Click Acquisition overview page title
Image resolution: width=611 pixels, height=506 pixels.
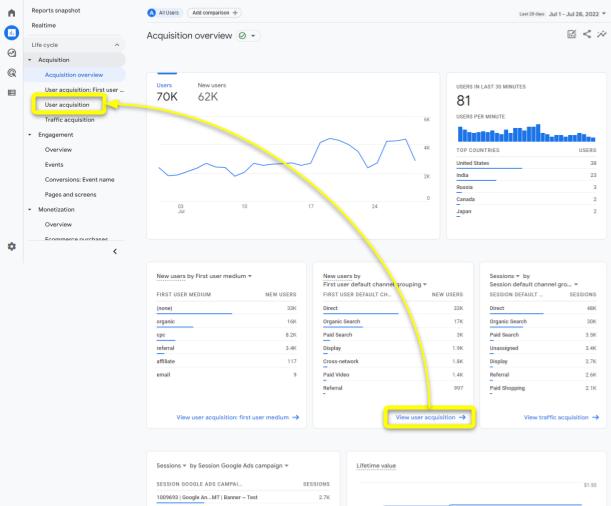(189, 36)
